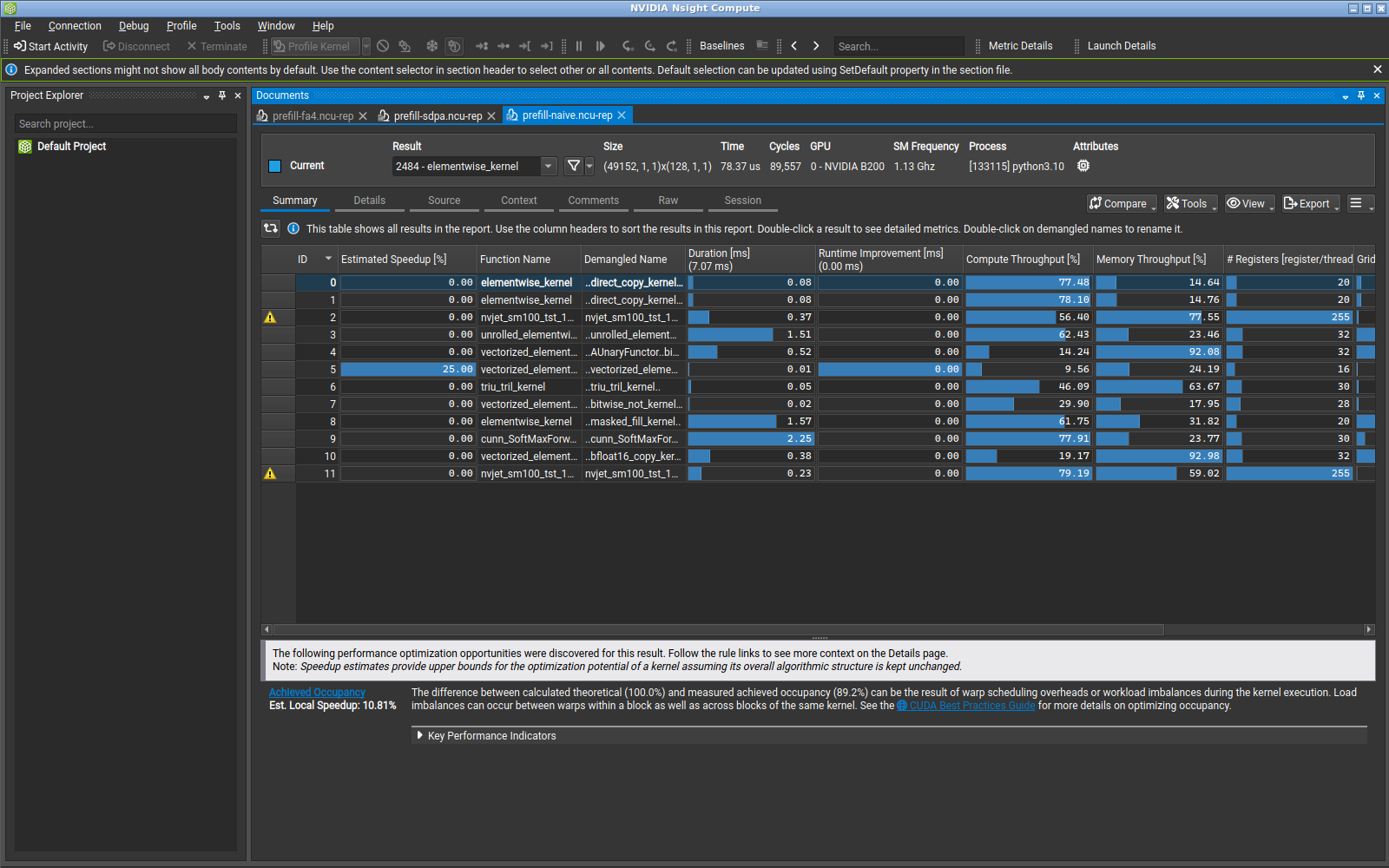Click the scroll right arrow under table

1369,629
